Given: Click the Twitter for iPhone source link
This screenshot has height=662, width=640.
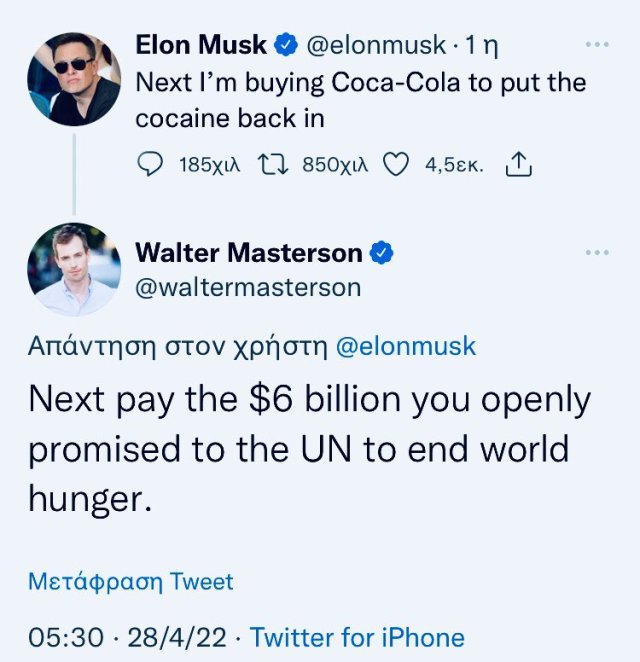Looking at the screenshot, I should point(357,637).
